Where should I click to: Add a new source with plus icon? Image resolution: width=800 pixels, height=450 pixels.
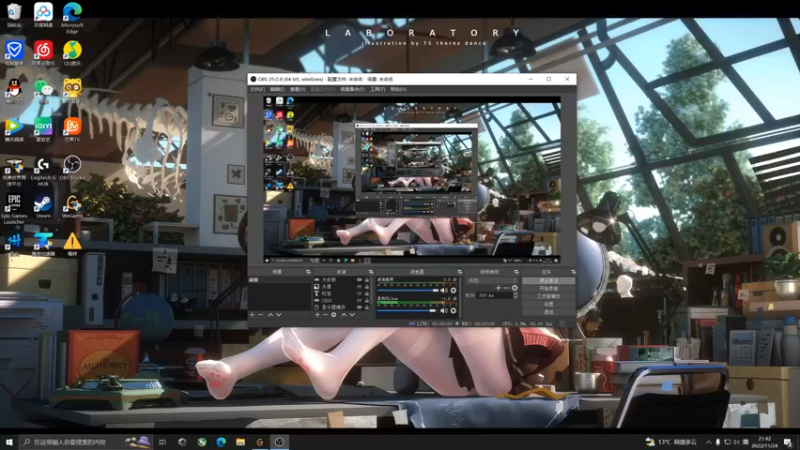(x=317, y=315)
